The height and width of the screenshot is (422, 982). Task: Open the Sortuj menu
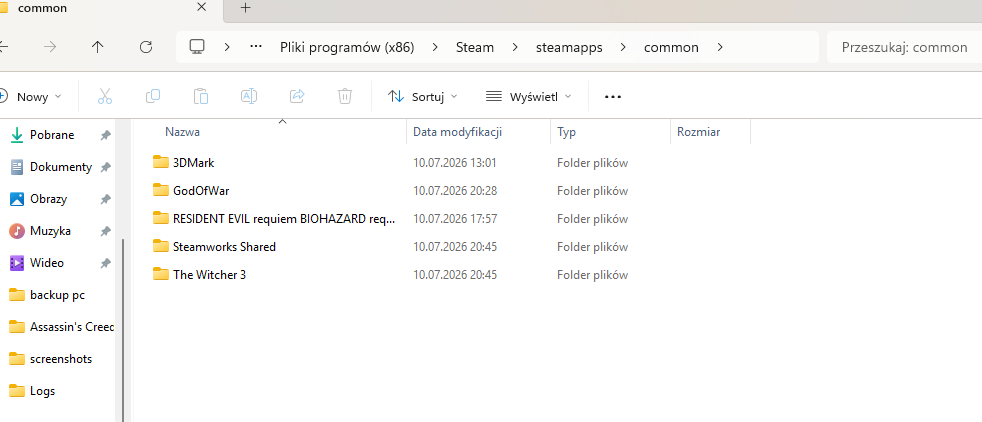(423, 96)
